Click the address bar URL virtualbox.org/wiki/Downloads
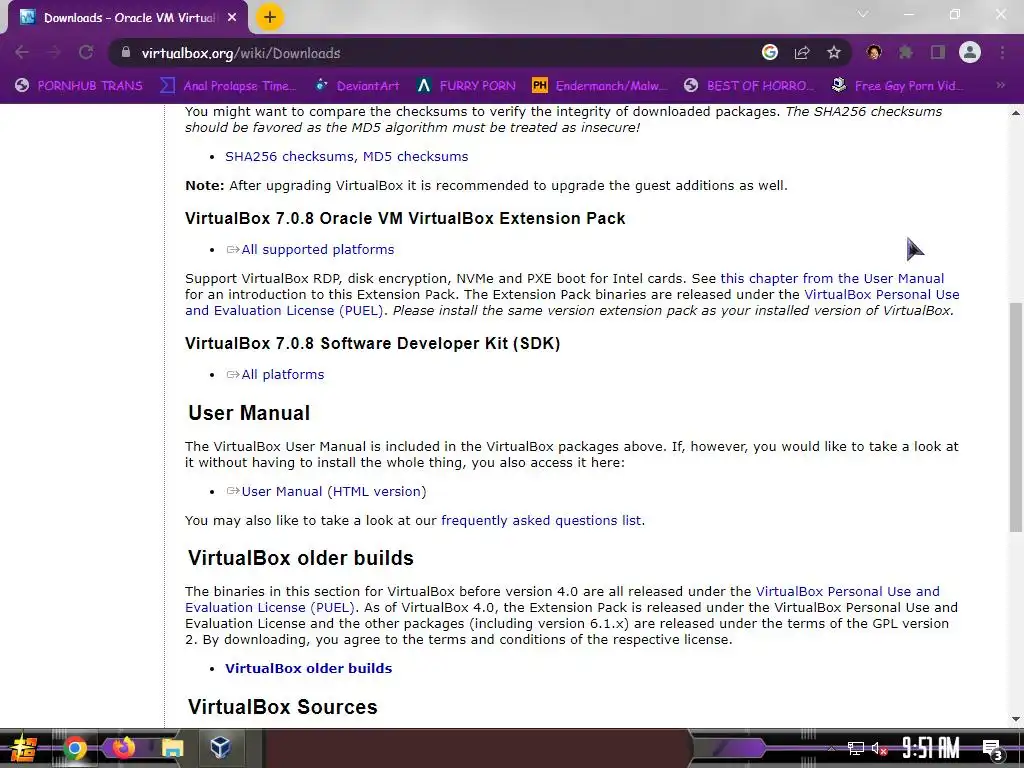The image size is (1024, 768). (x=241, y=53)
